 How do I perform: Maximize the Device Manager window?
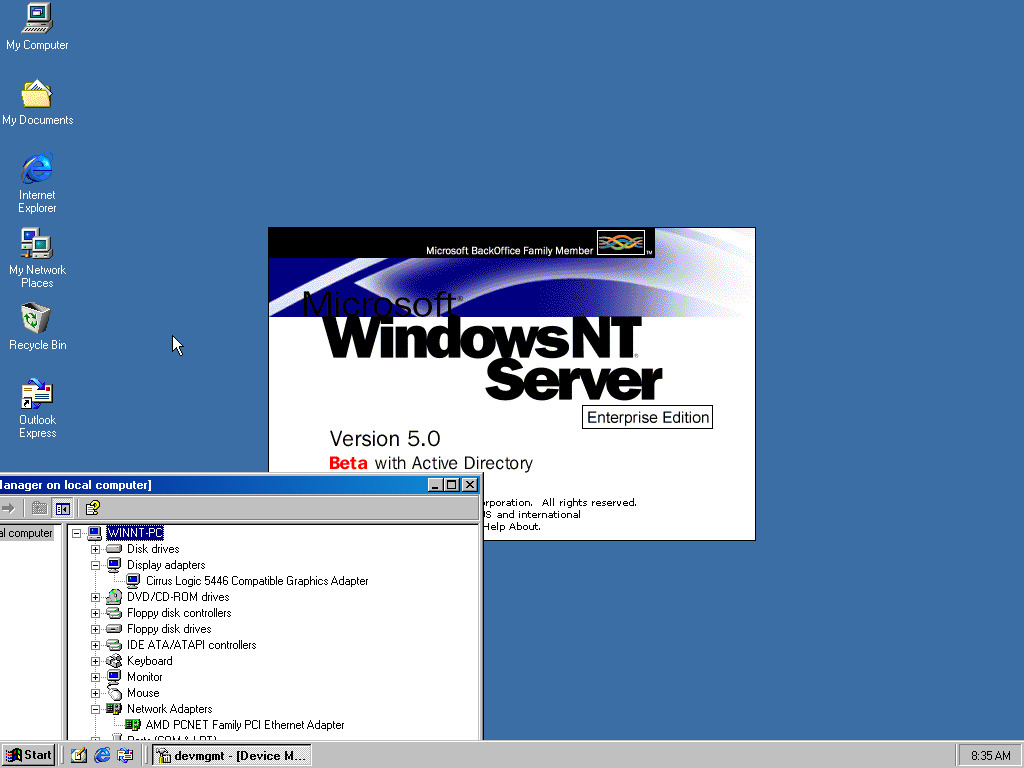click(452, 485)
